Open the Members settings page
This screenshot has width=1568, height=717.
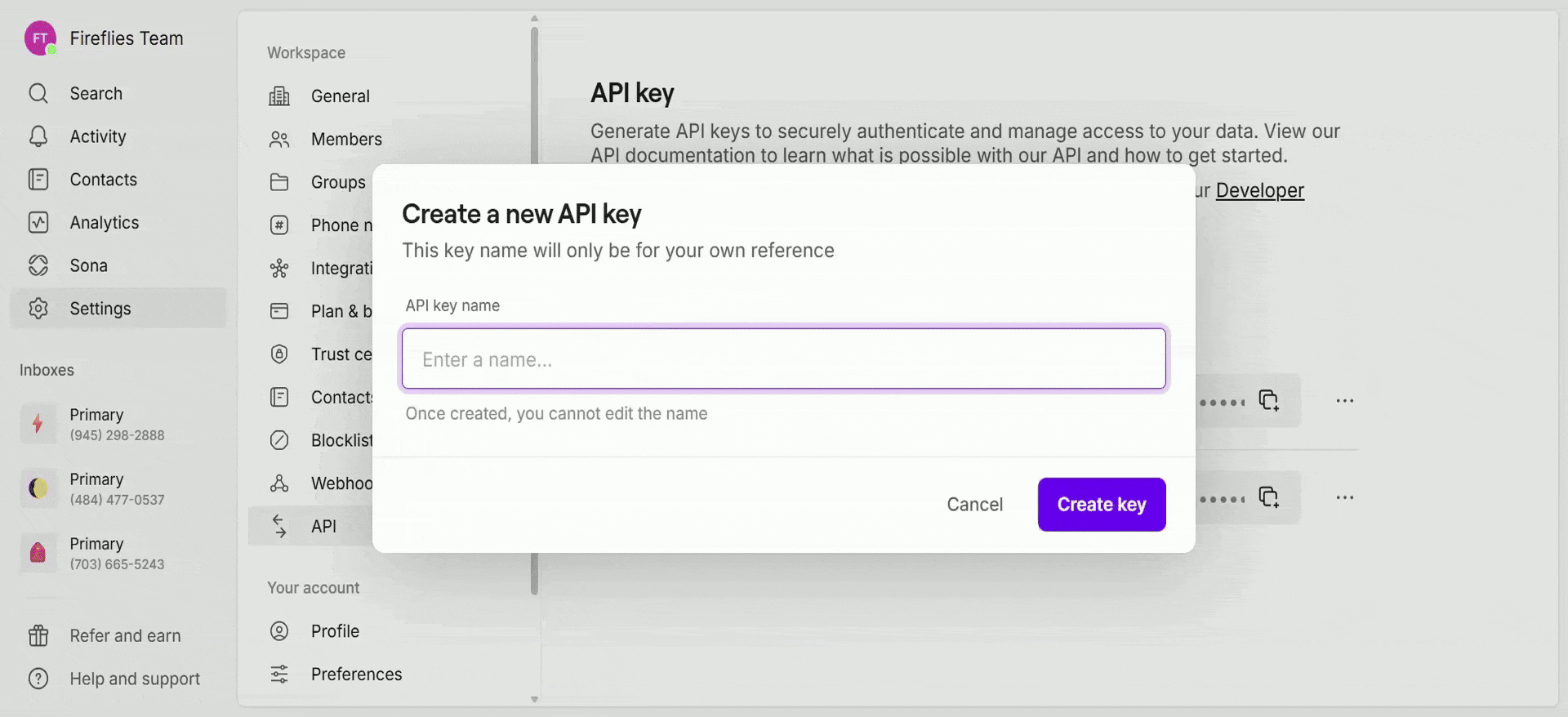click(x=345, y=140)
